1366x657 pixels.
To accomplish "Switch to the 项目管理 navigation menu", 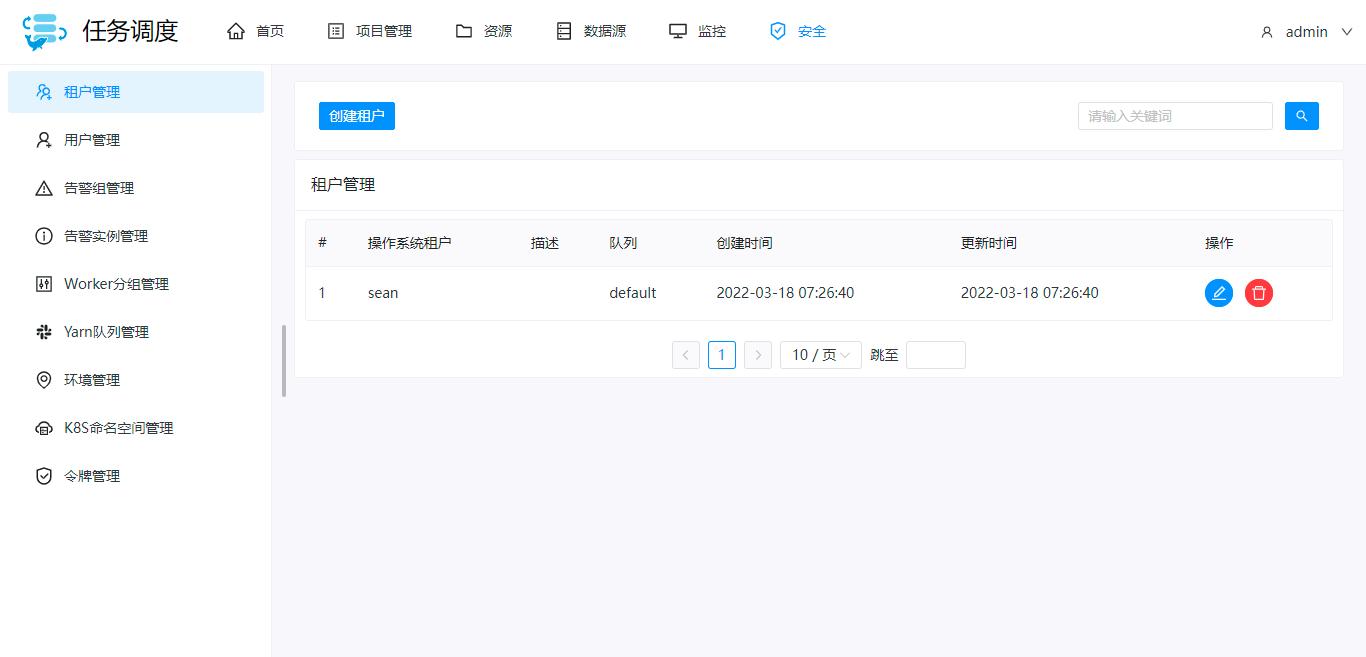I will tap(370, 30).
